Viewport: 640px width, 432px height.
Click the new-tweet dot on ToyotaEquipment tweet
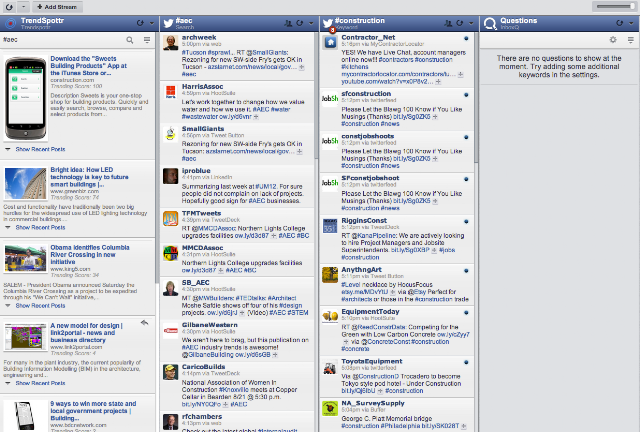(466, 363)
